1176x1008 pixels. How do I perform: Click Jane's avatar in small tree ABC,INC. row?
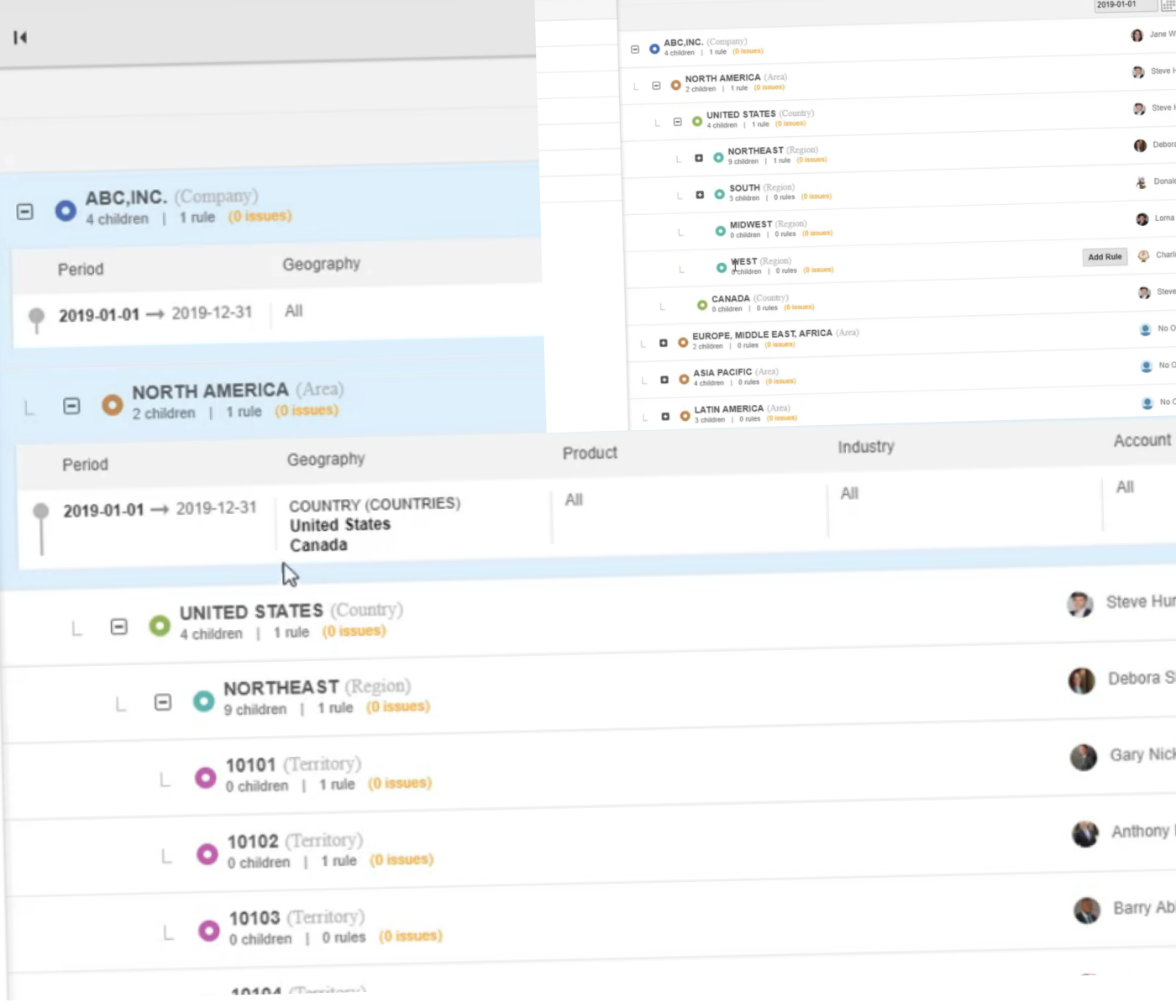pyautogui.click(x=1137, y=35)
